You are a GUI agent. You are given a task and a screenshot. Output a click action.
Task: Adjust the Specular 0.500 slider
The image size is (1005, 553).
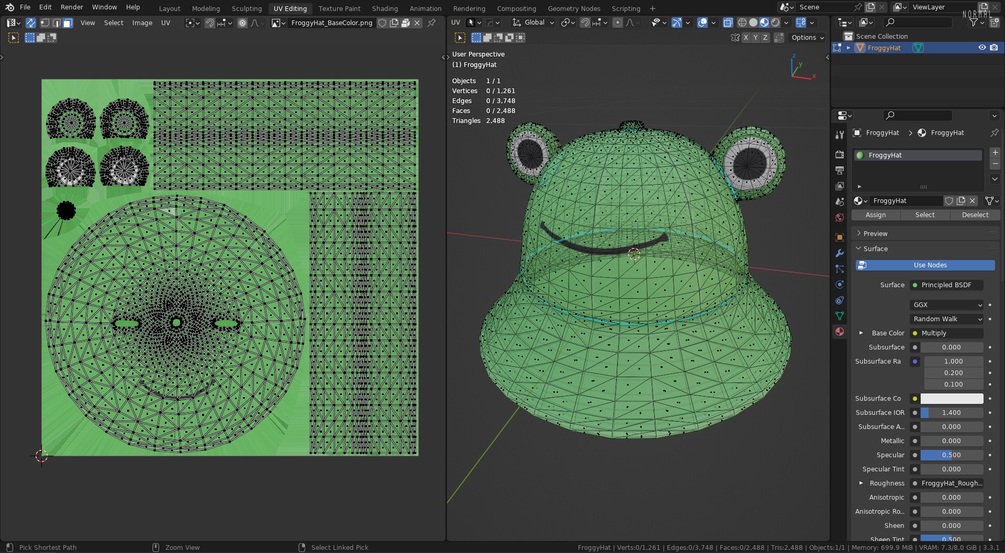tap(952, 455)
